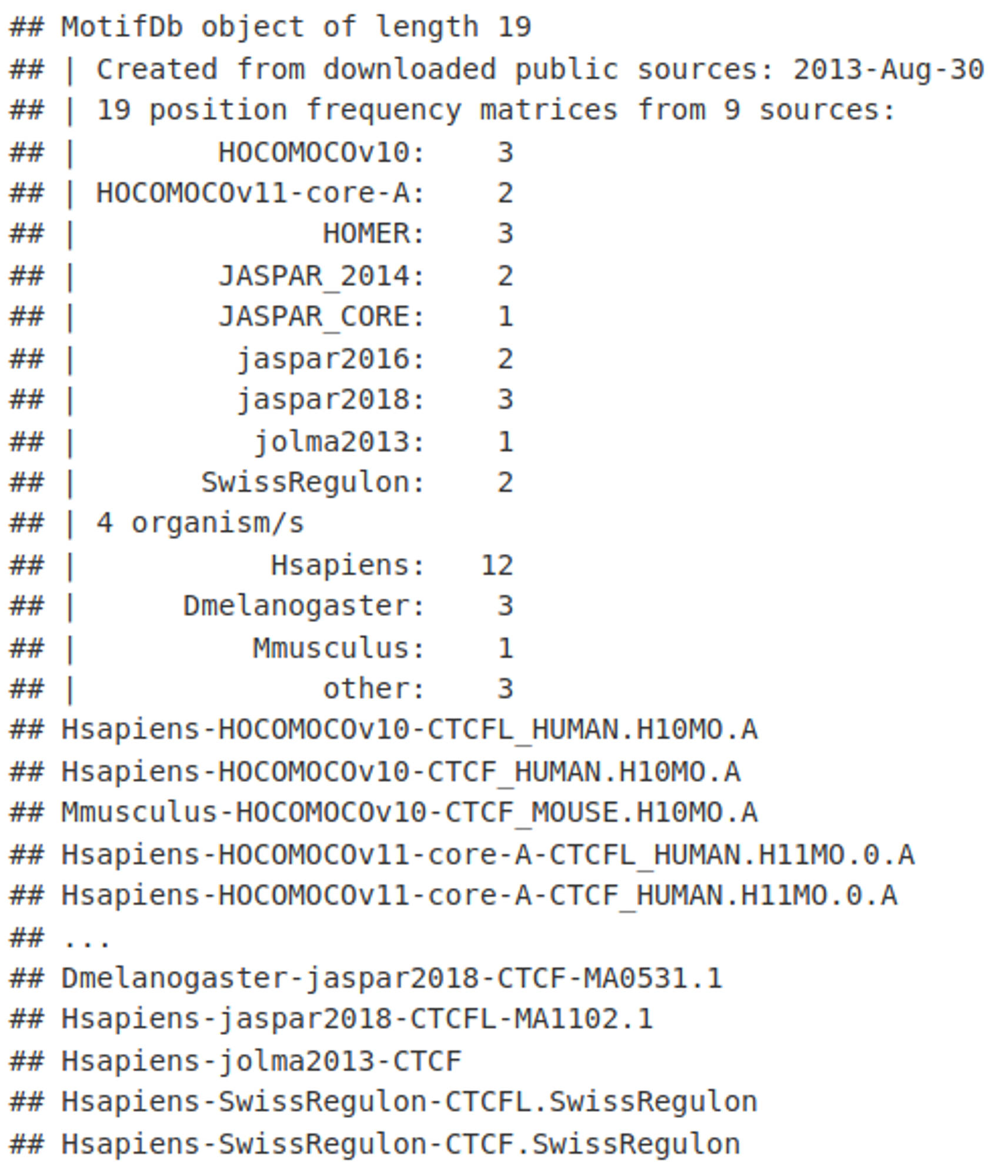Viewport: 1008px width, 1176px height.
Task: Select the JASPAR_CORE source row
Action: 261,317
